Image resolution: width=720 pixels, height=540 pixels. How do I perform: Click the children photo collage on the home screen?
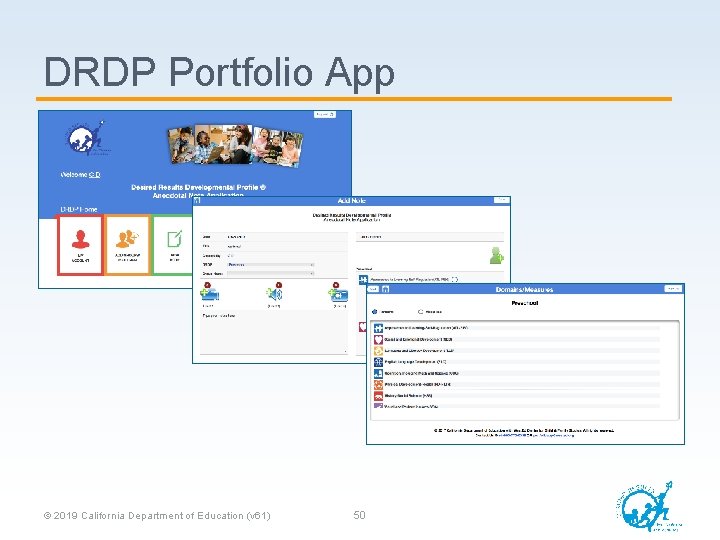pos(235,145)
